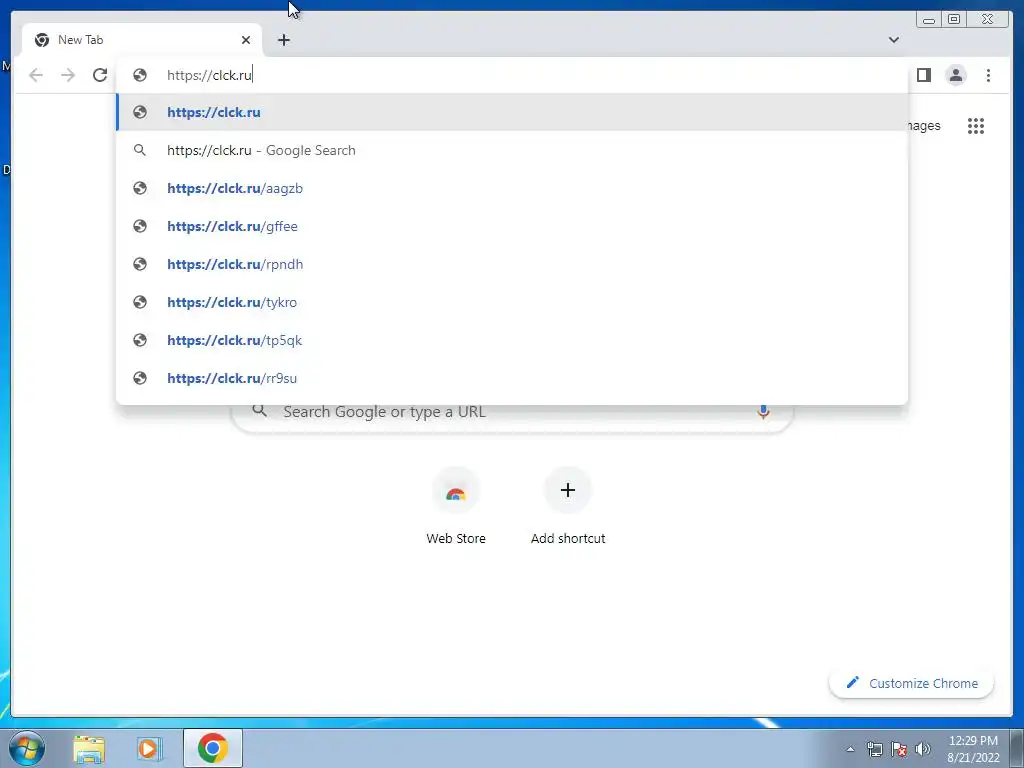
Task: Click the back navigation arrow
Action: pyautogui.click(x=36, y=75)
